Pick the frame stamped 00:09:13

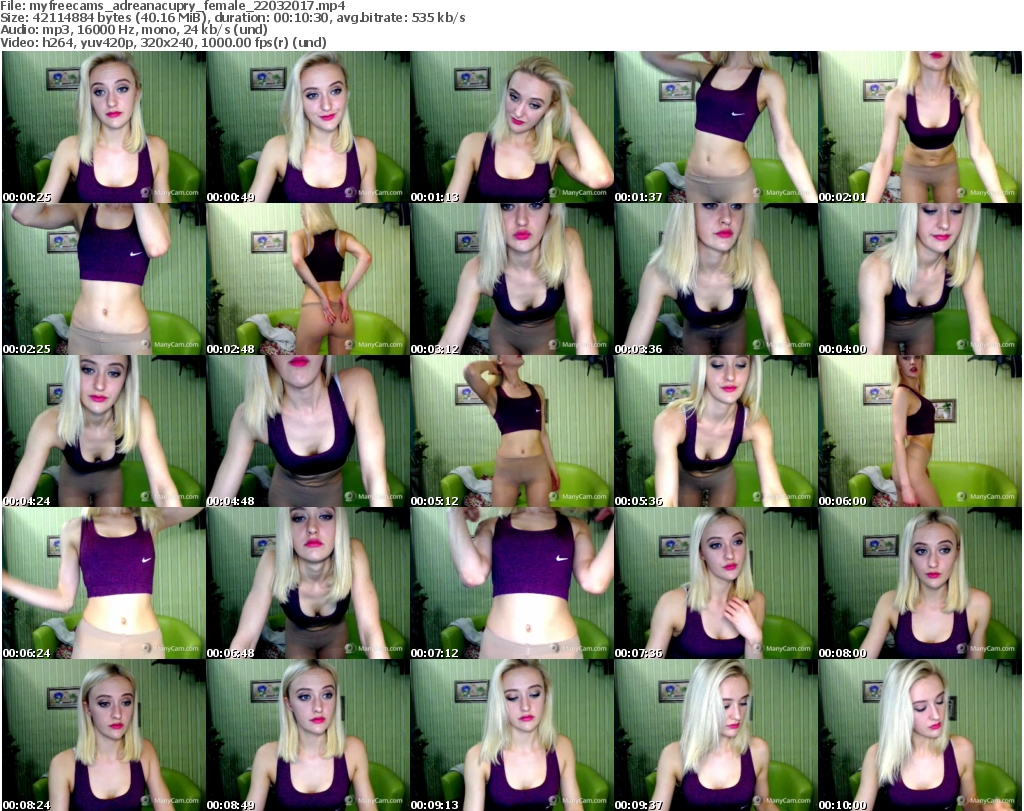point(512,735)
